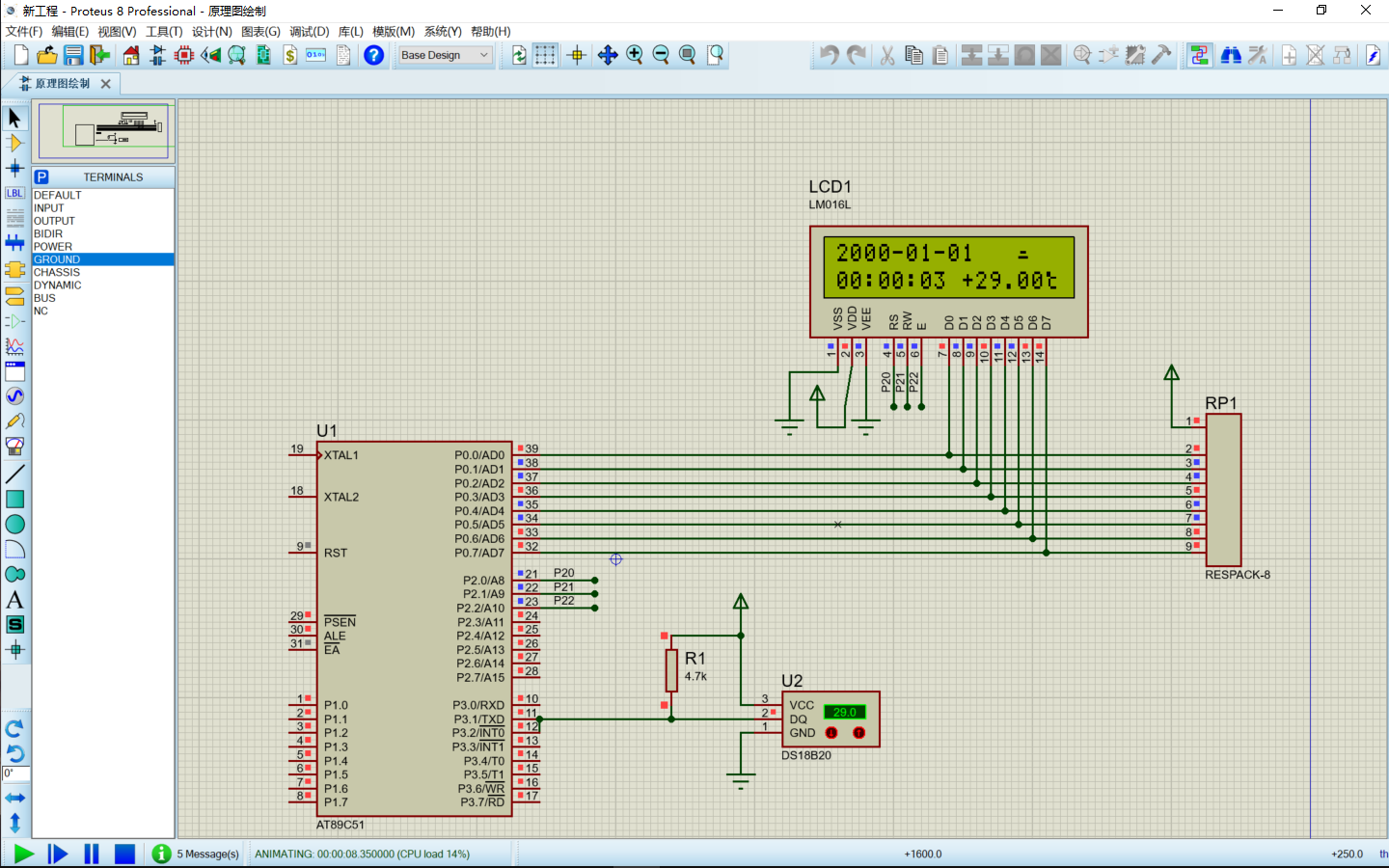Open the Bill of Materials dollar icon
The image size is (1389, 868).
(x=289, y=55)
